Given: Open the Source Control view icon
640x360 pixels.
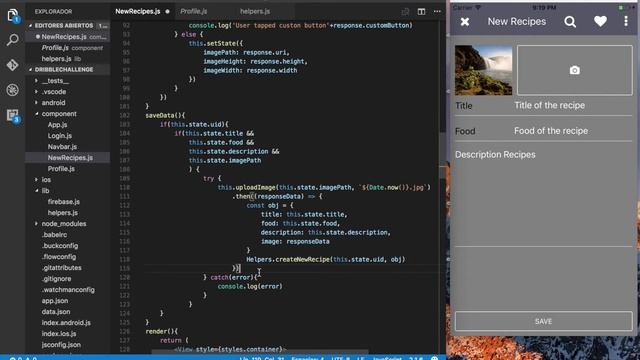Looking at the screenshot, I should click(12, 65).
